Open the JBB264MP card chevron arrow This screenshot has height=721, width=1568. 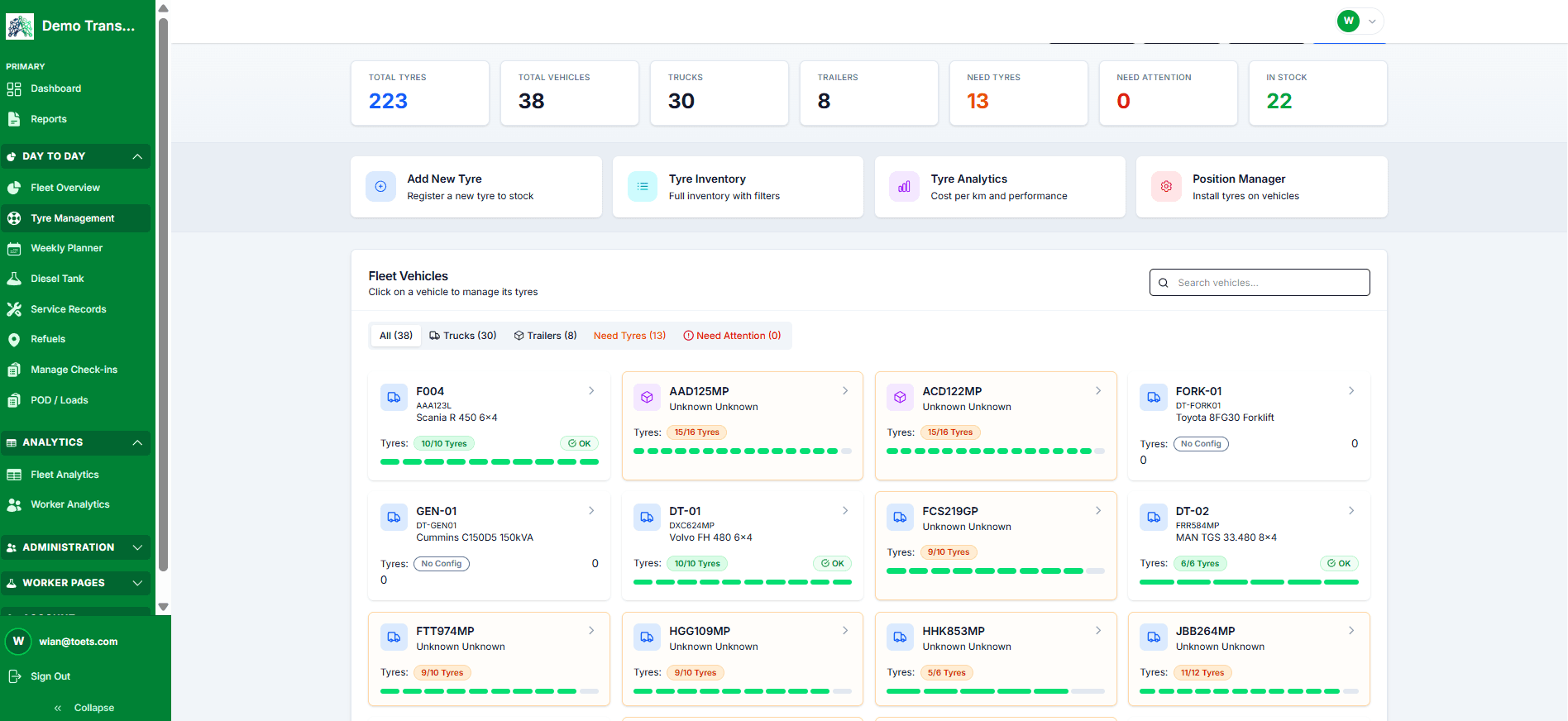tap(1351, 630)
